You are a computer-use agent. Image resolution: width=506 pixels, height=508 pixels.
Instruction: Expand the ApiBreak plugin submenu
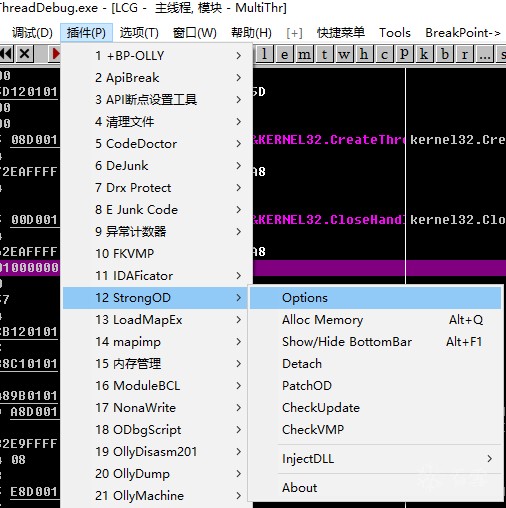[x=155, y=77]
